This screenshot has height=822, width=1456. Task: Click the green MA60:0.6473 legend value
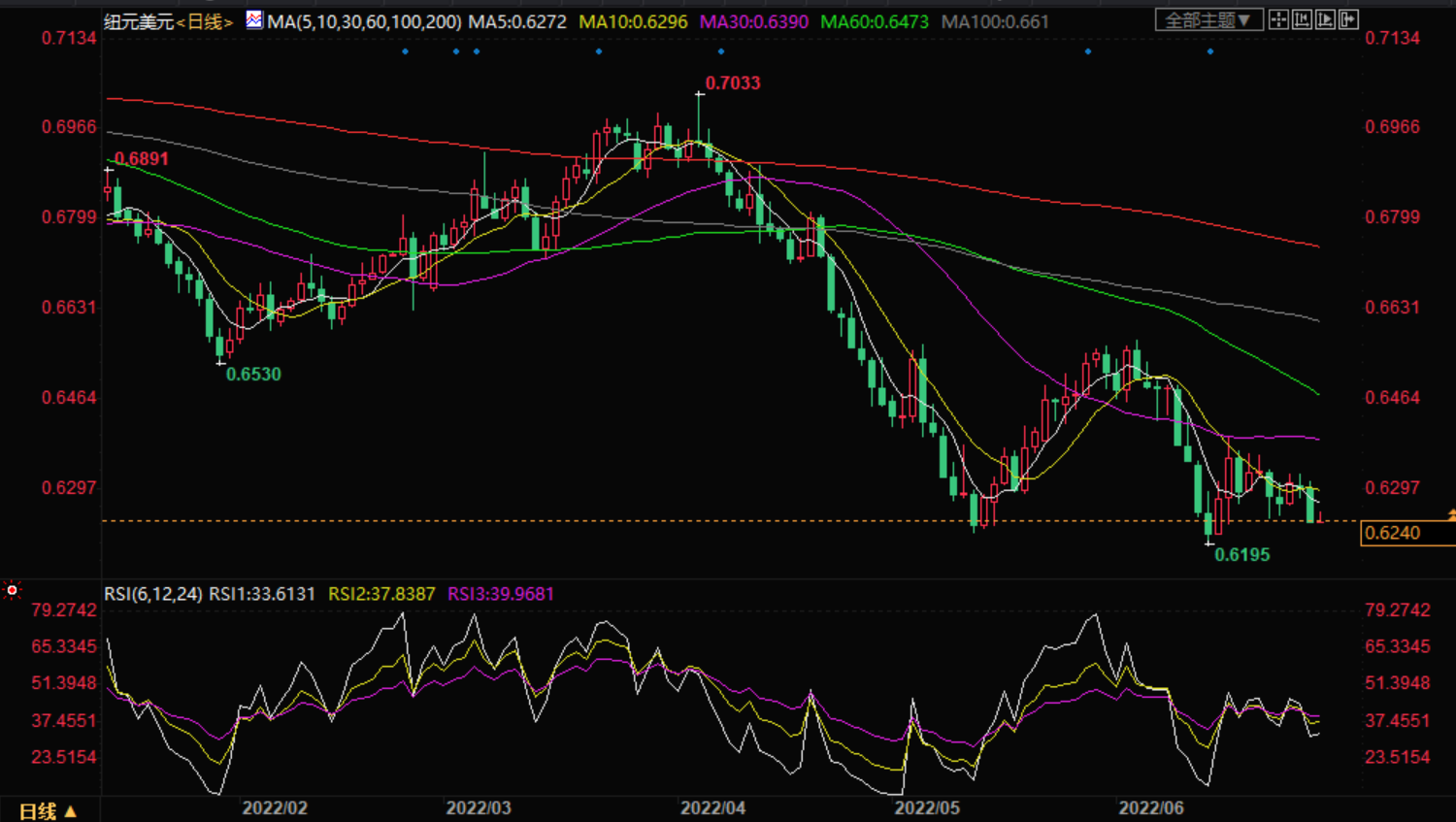coord(874,21)
